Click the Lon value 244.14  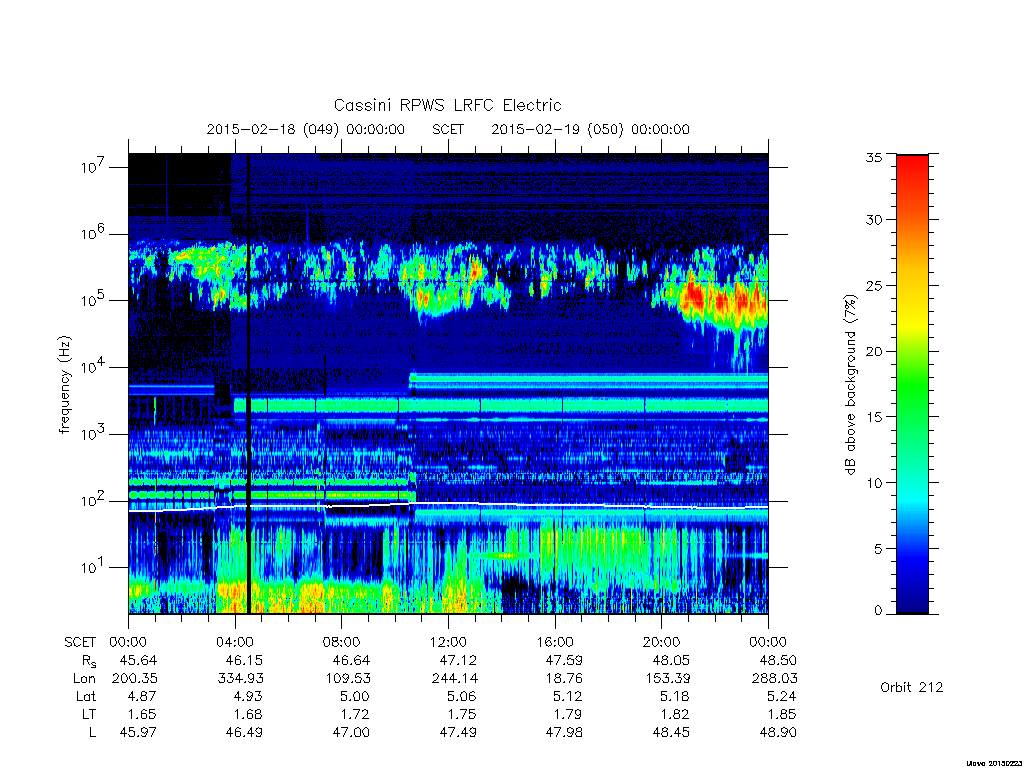coord(455,679)
